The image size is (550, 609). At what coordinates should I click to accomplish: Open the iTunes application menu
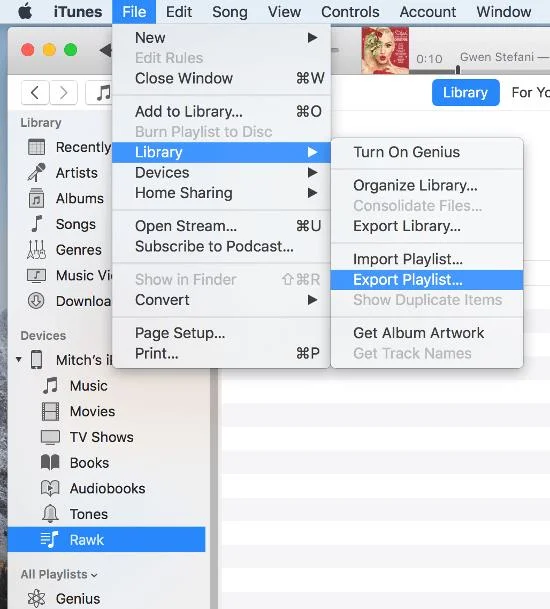click(x=78, y=12)
